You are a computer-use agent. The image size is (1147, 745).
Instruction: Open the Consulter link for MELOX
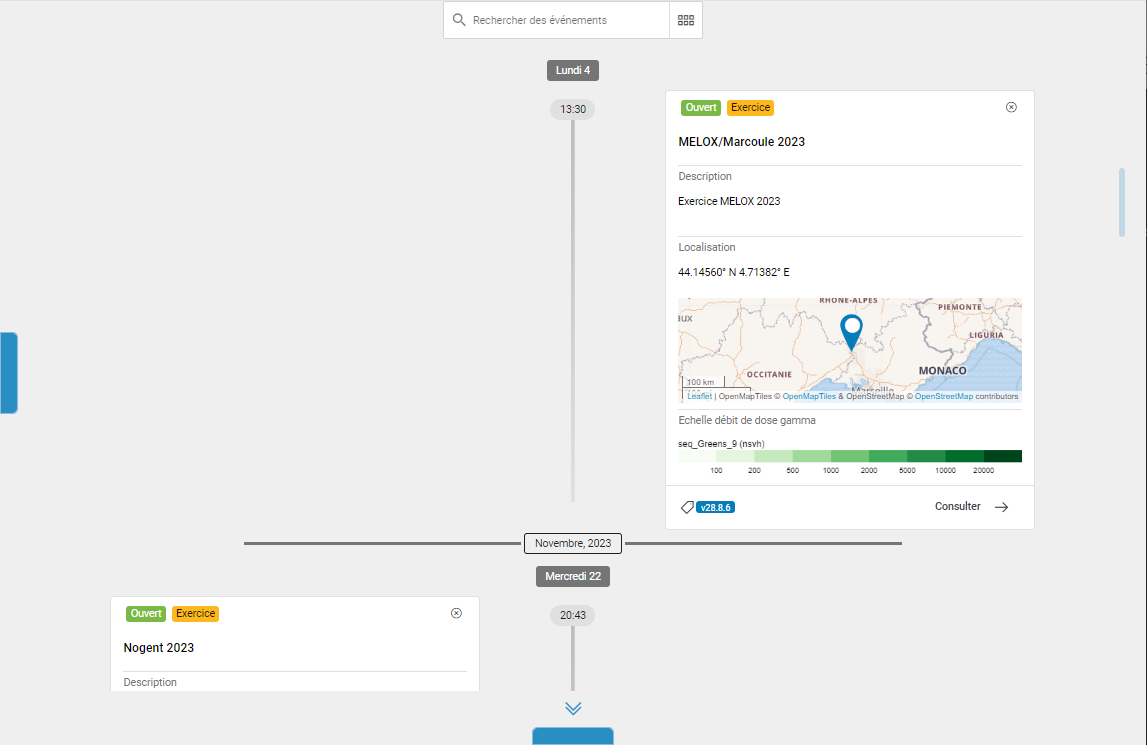[957, 507]
